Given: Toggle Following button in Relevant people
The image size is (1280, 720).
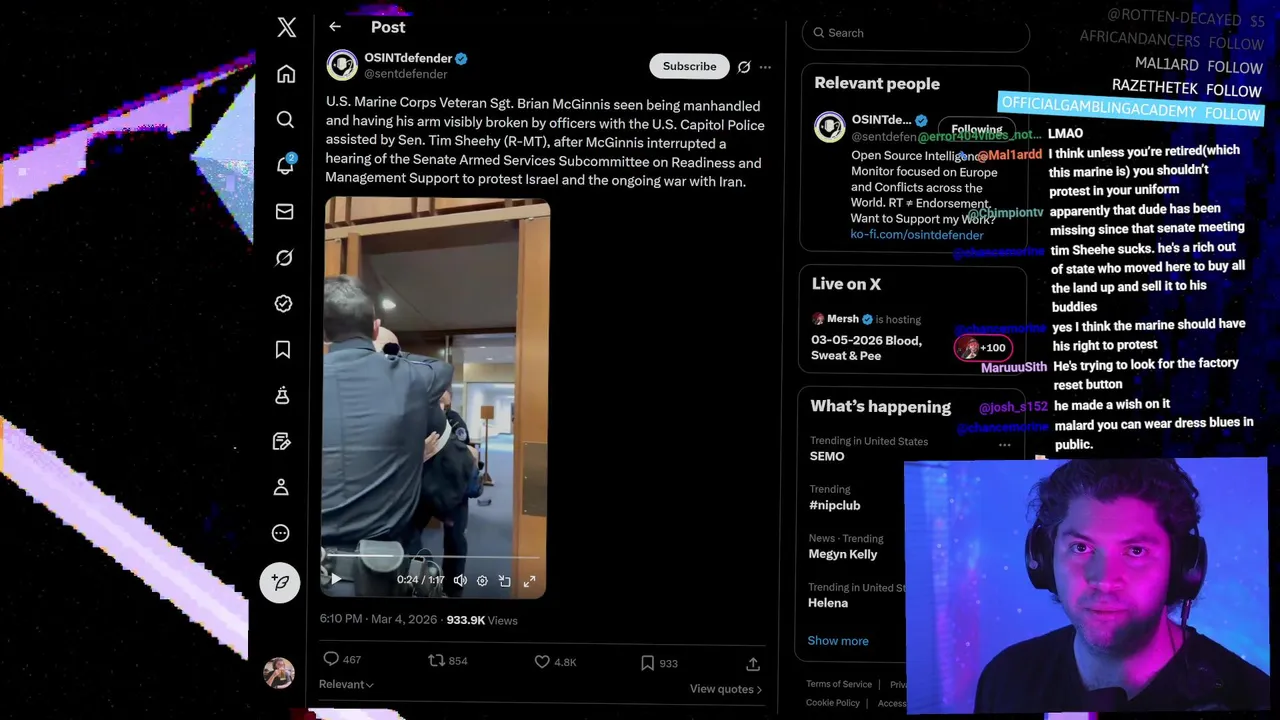Looking at the screenshot, I should pyautogui.click(x=976, y=129).
